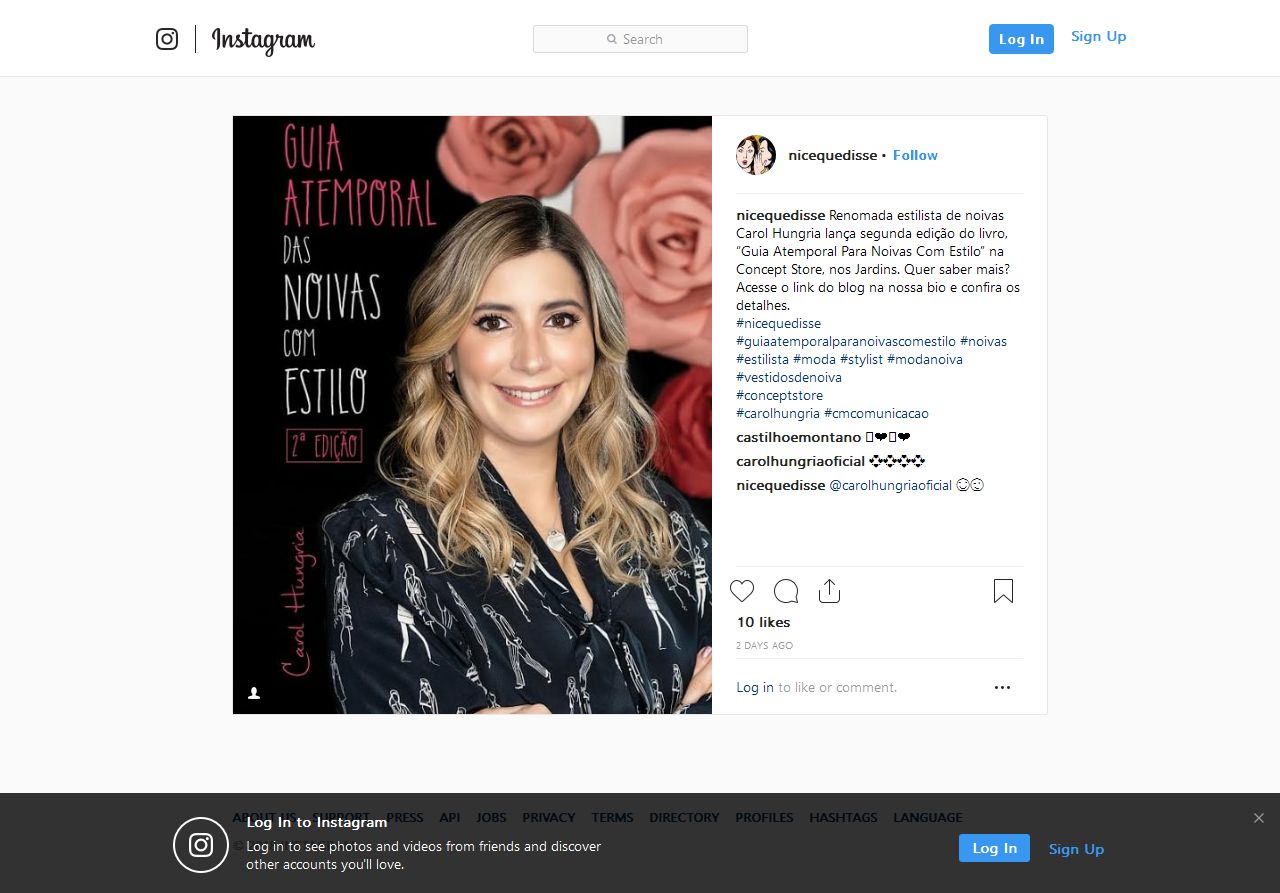Open the Sign Up link in header
The image size is (1280, 893).
[1098, 37]
